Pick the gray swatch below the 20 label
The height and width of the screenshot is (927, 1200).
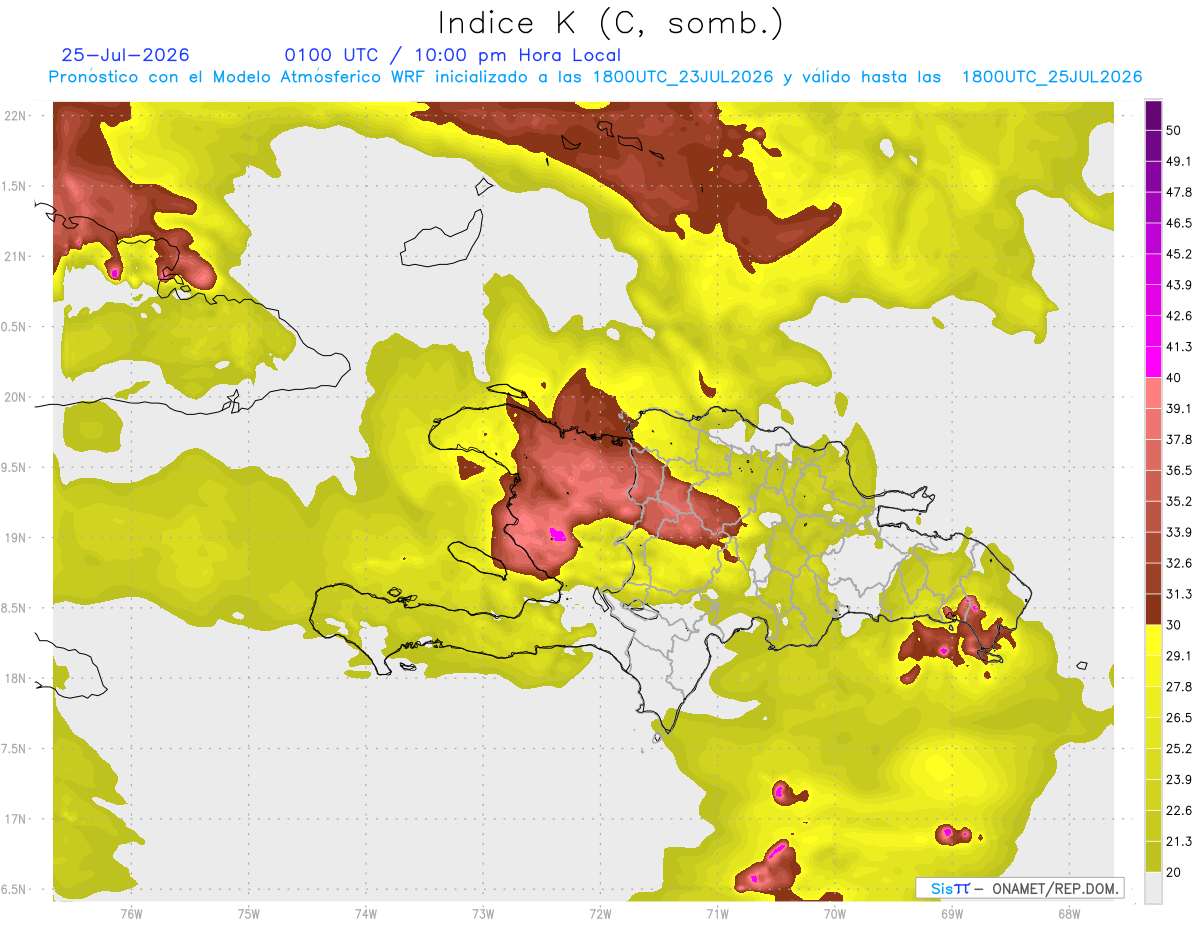click(1153, 887)
